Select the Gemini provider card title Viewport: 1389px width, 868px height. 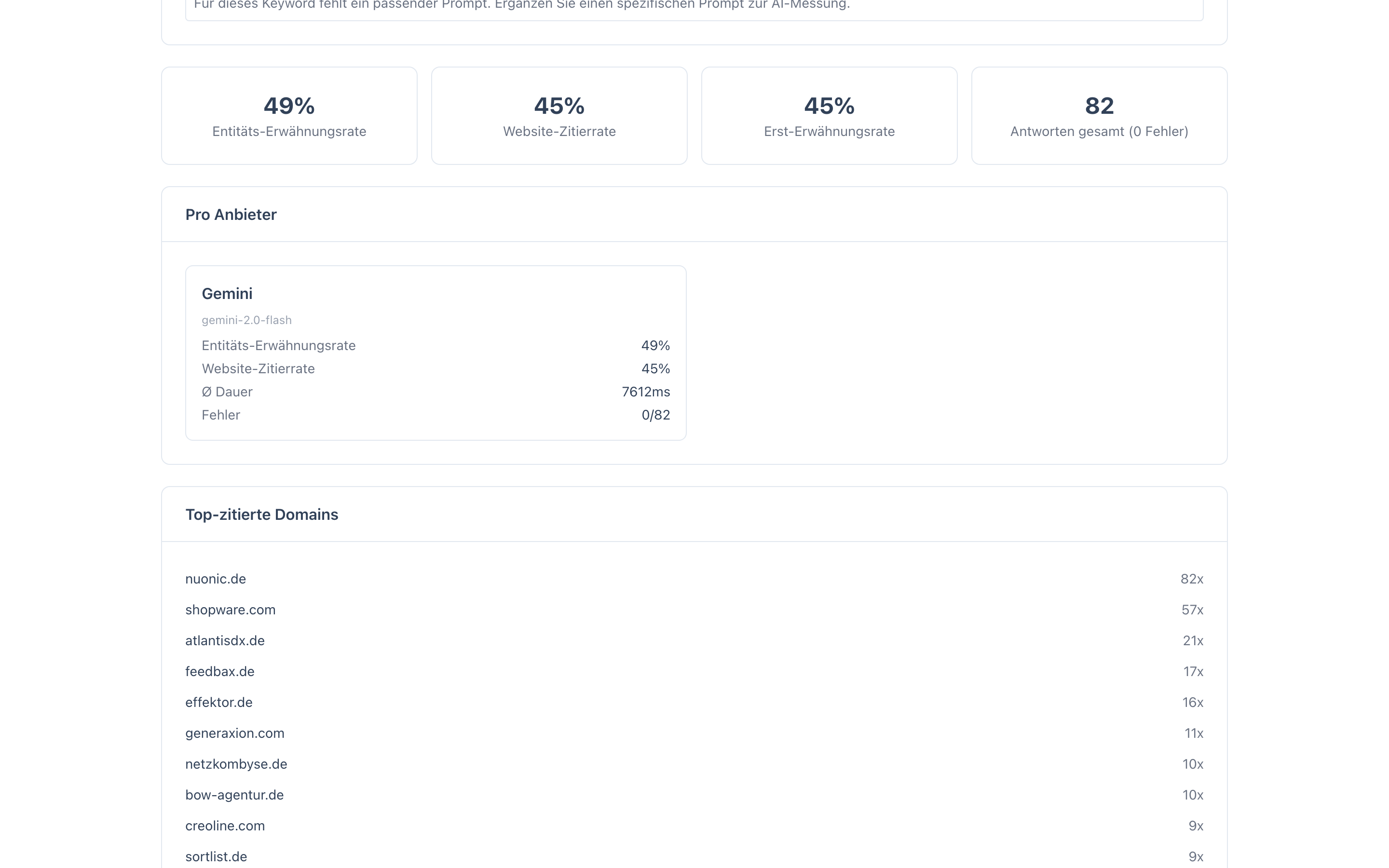pos(227,294)
